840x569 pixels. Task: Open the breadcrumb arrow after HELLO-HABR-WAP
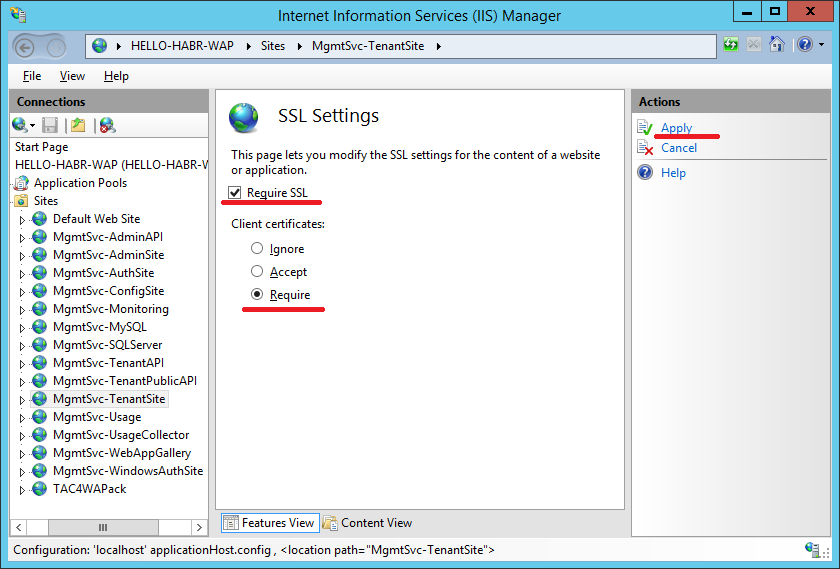[249, 47]
